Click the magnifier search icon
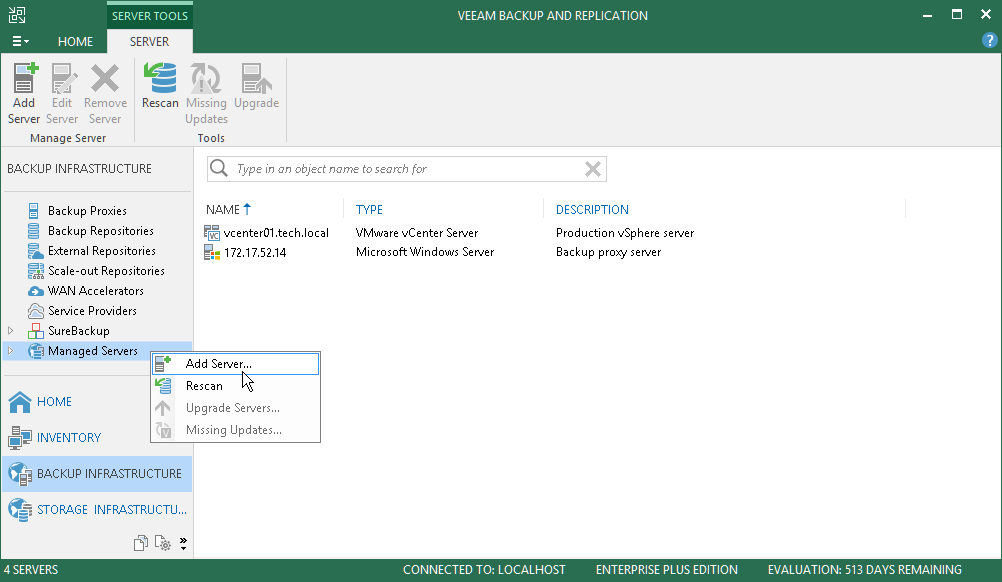The image size is (1002, 582). click(219, 168)
